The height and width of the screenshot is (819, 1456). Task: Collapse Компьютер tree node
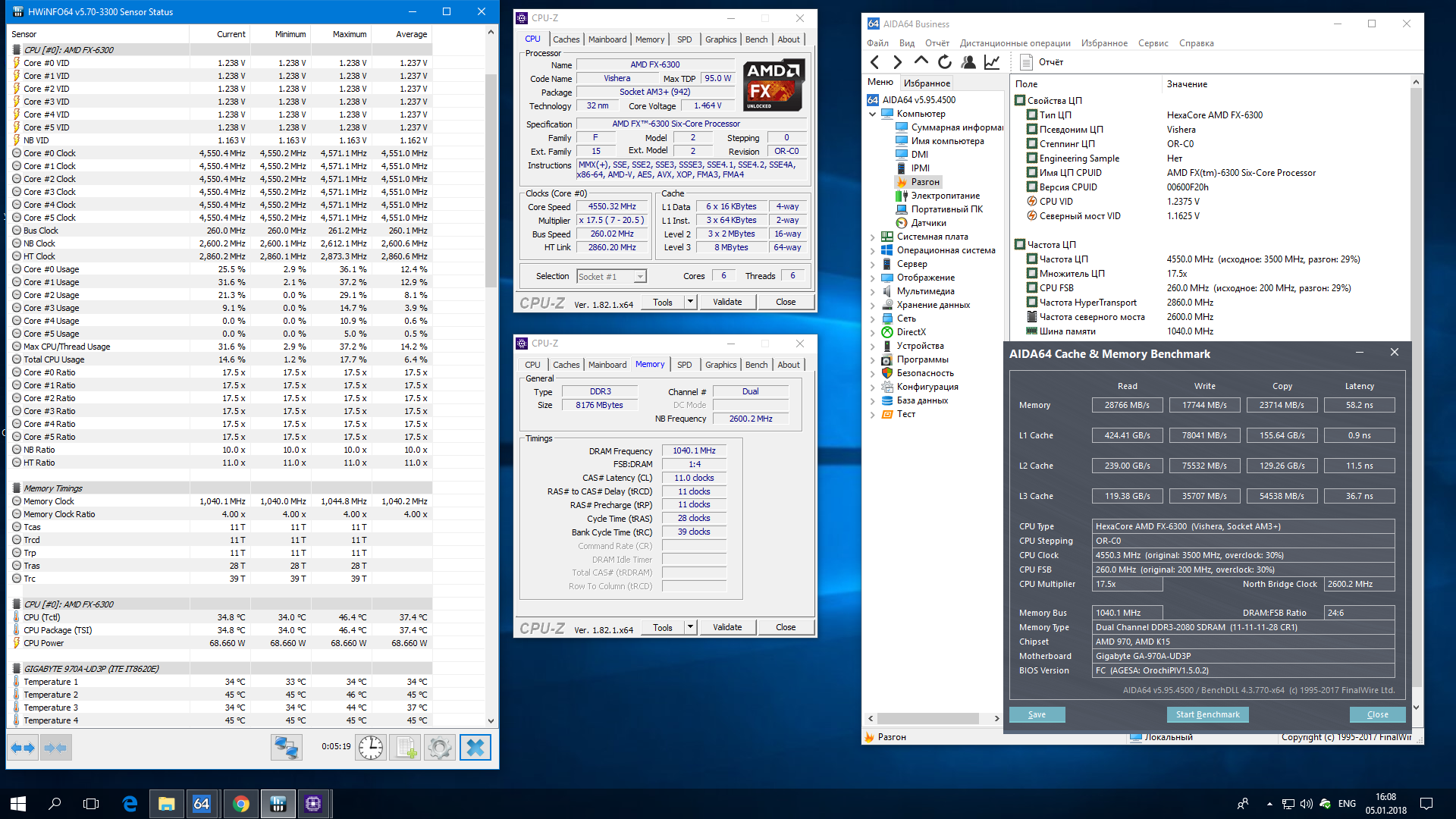(x=872, y=114)
